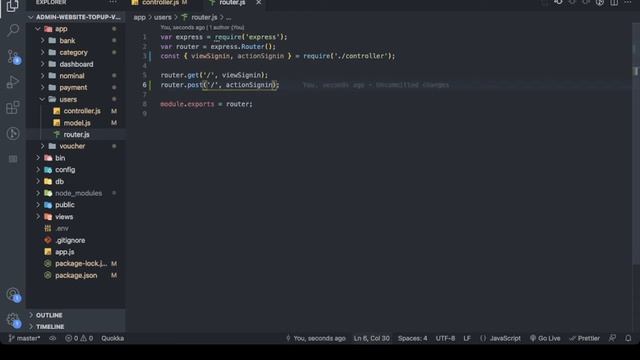The image size is (640, 360).
Task: Change encoding via UTF-8 indicator
Action: [445, 338]
